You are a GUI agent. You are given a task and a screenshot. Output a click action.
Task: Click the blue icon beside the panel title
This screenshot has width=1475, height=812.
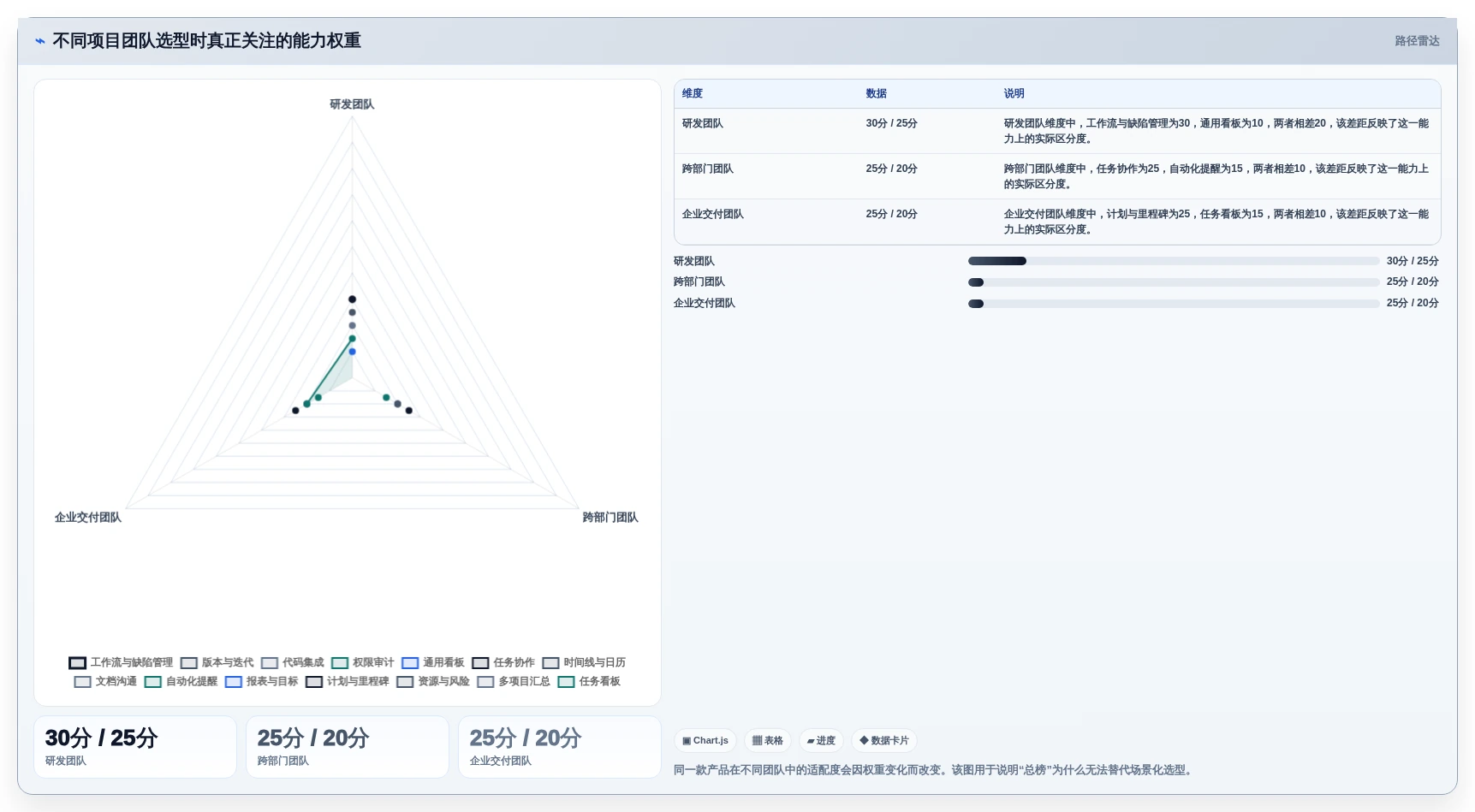click(x=39, y=40)
